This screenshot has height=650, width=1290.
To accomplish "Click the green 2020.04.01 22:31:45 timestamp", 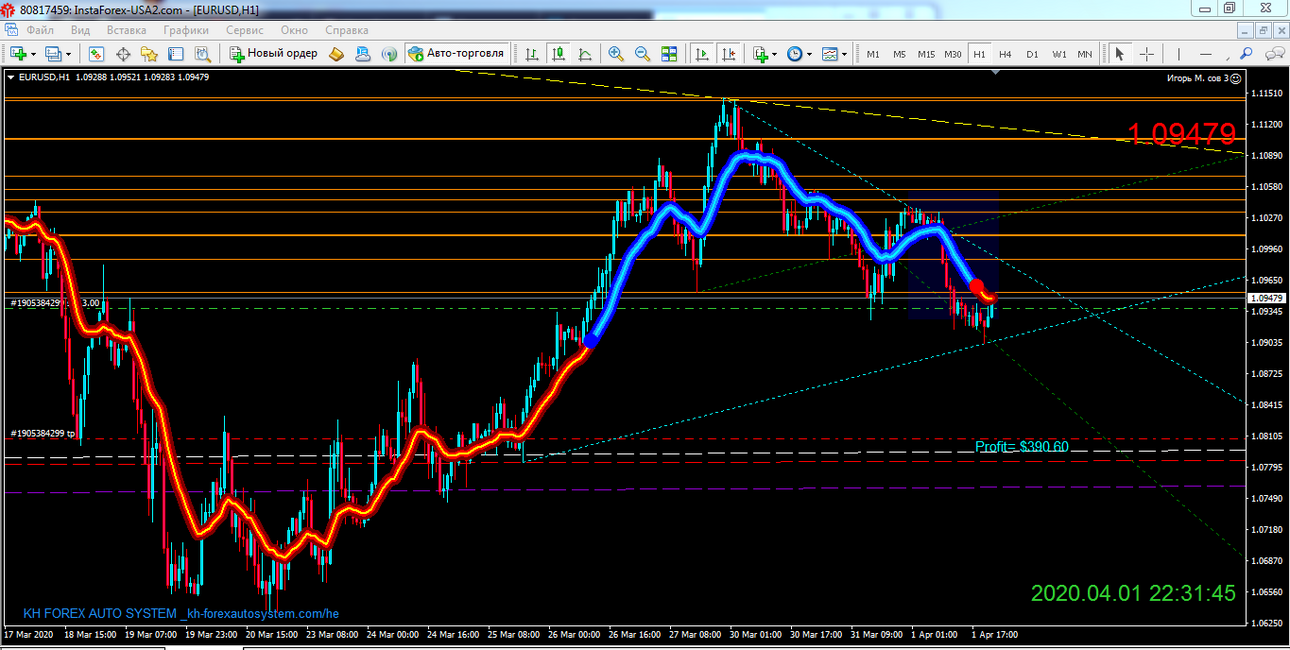I will (1133, 593).
